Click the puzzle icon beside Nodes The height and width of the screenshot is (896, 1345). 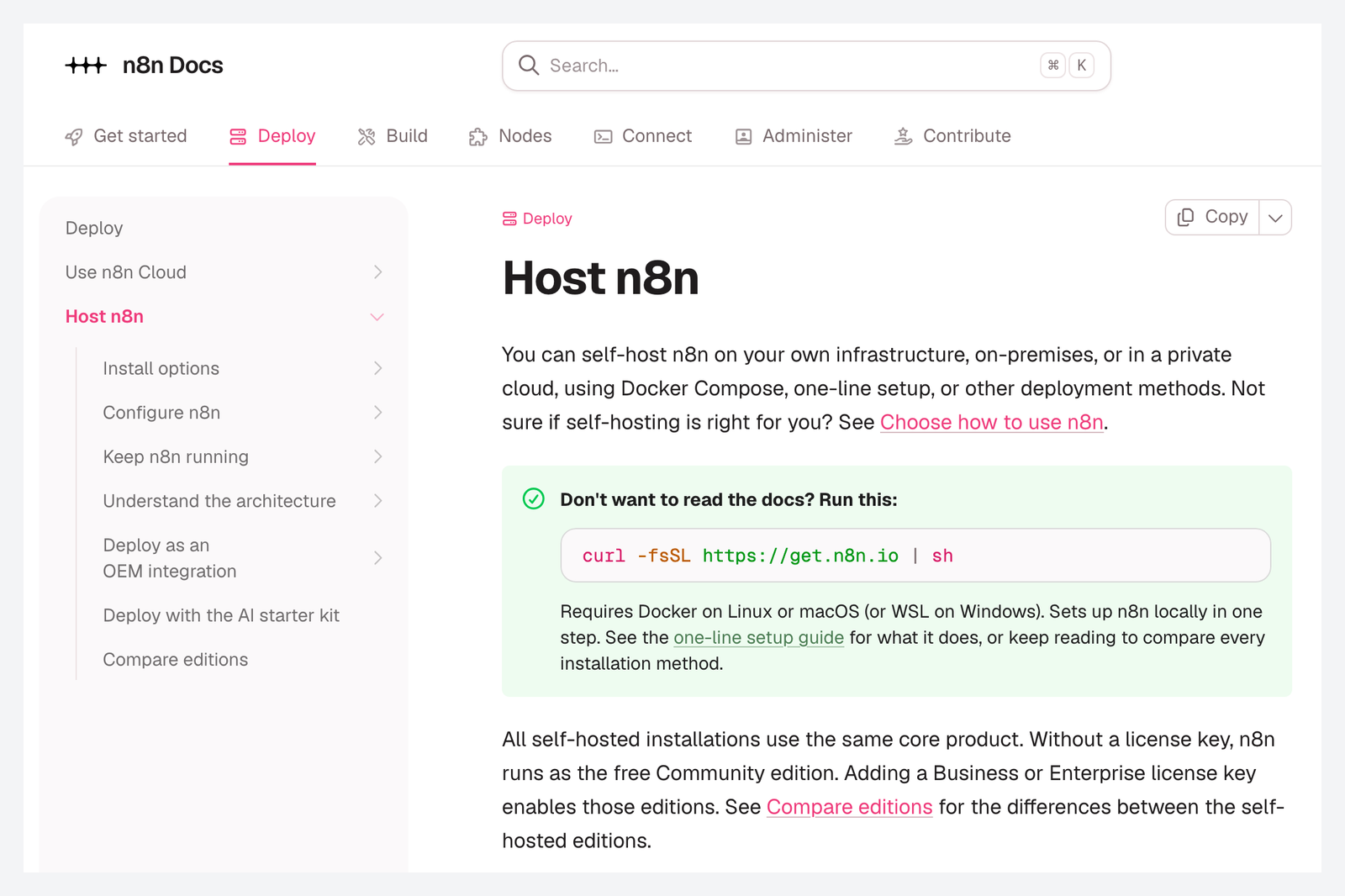click(x=478, y=137)
